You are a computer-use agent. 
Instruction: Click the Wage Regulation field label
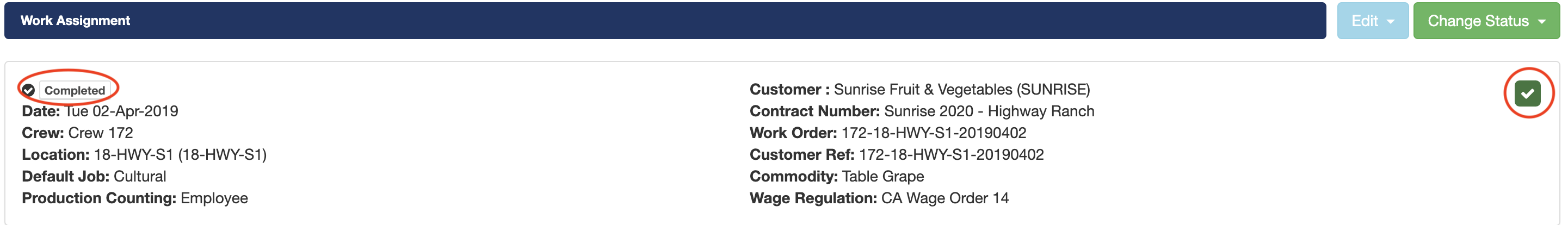(813, 198)
